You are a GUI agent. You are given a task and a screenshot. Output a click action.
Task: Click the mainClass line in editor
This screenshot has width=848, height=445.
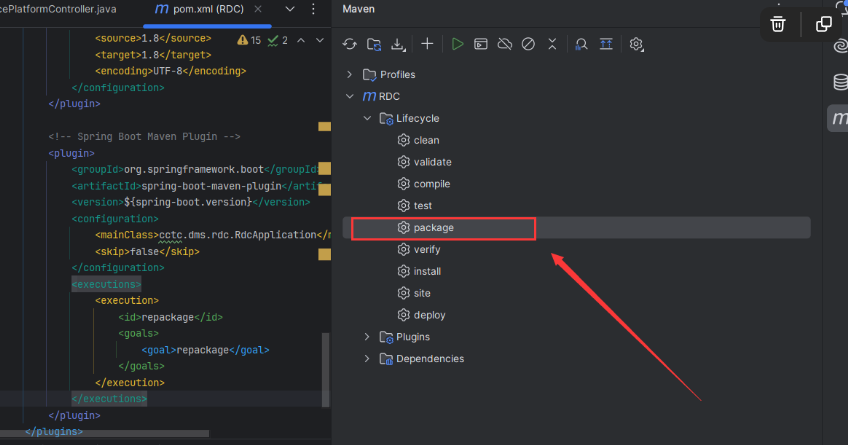pyautogui.click(x=213, y=235)
